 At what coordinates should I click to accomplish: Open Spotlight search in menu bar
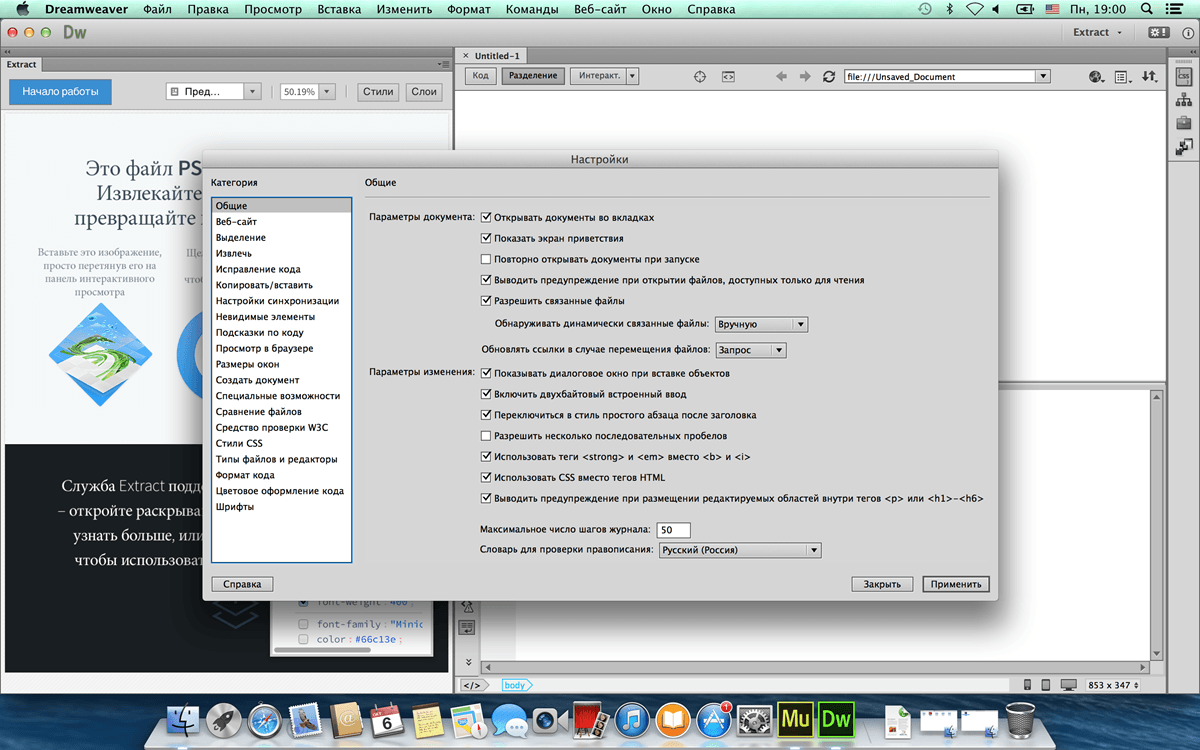[x=1149, y=9]
